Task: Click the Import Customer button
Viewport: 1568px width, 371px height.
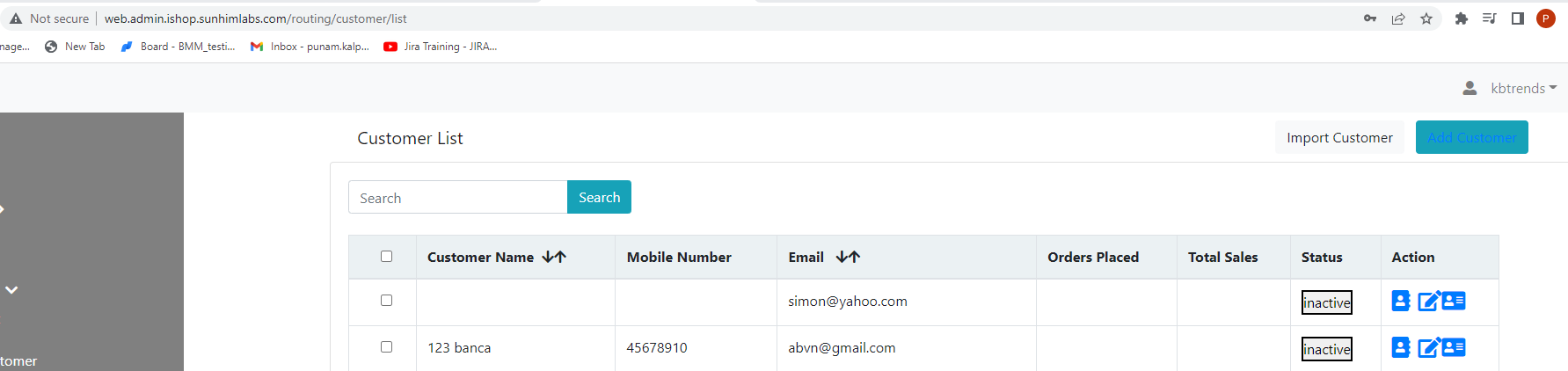Action: [x=1339, y=137]
